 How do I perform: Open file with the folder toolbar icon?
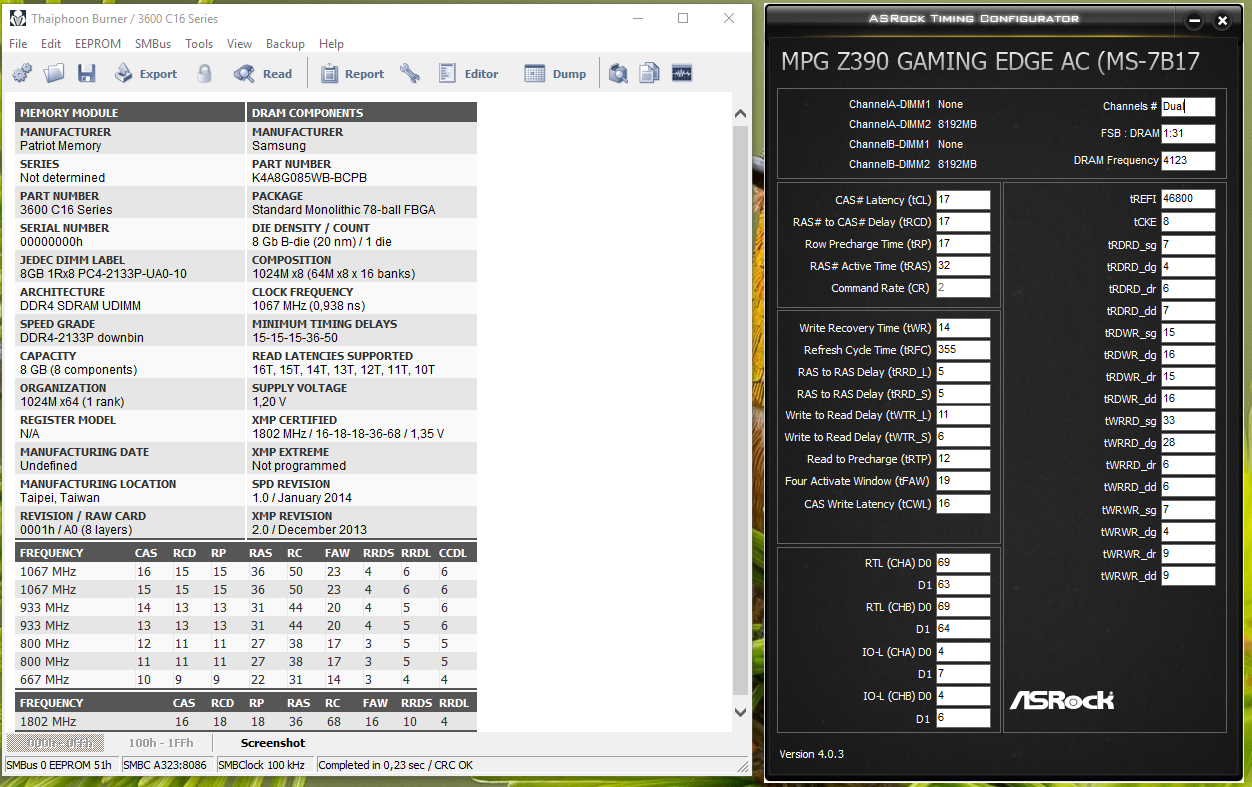coord(54,73)
